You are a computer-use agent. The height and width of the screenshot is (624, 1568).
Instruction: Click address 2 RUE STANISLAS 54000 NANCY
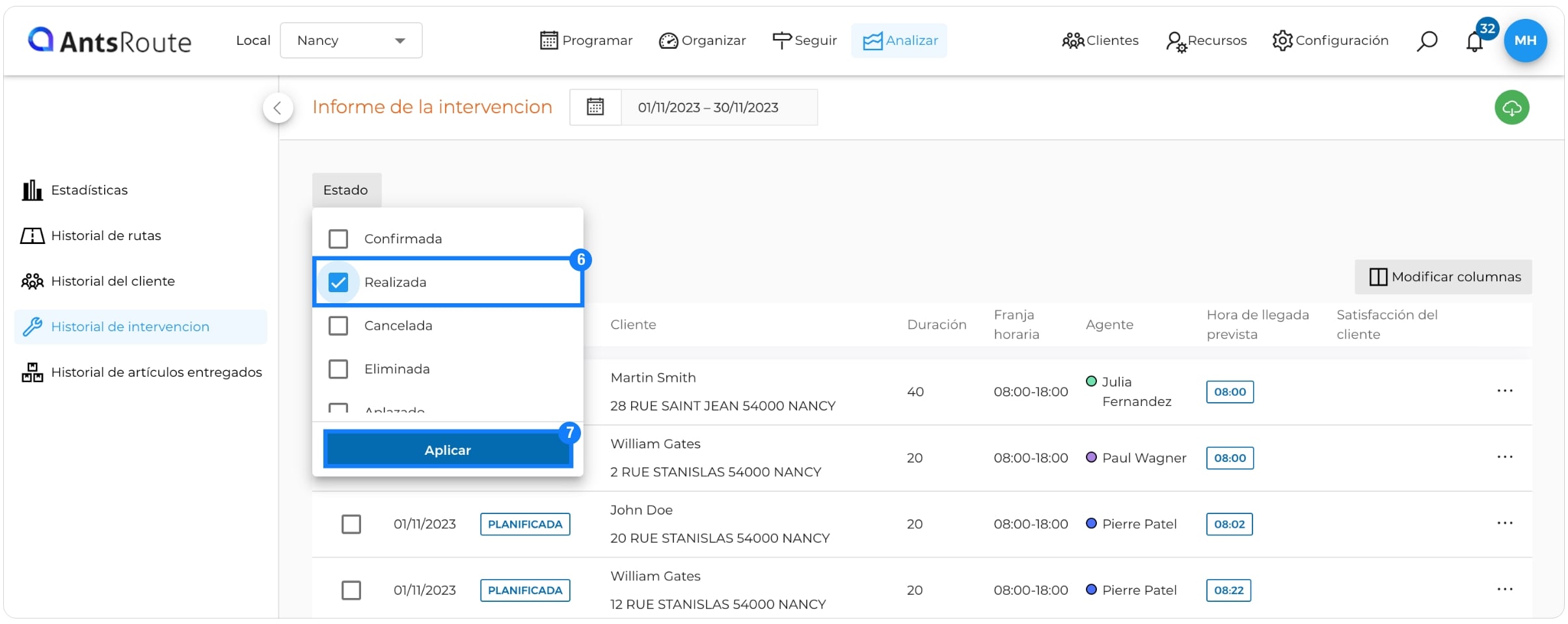[716, 472]
